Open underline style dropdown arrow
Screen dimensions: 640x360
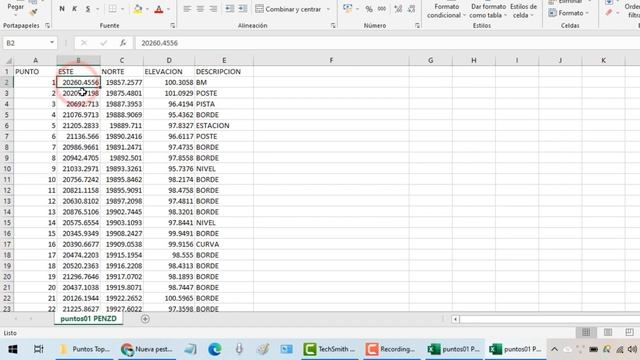pyautogui.click(x=98, y=9)
